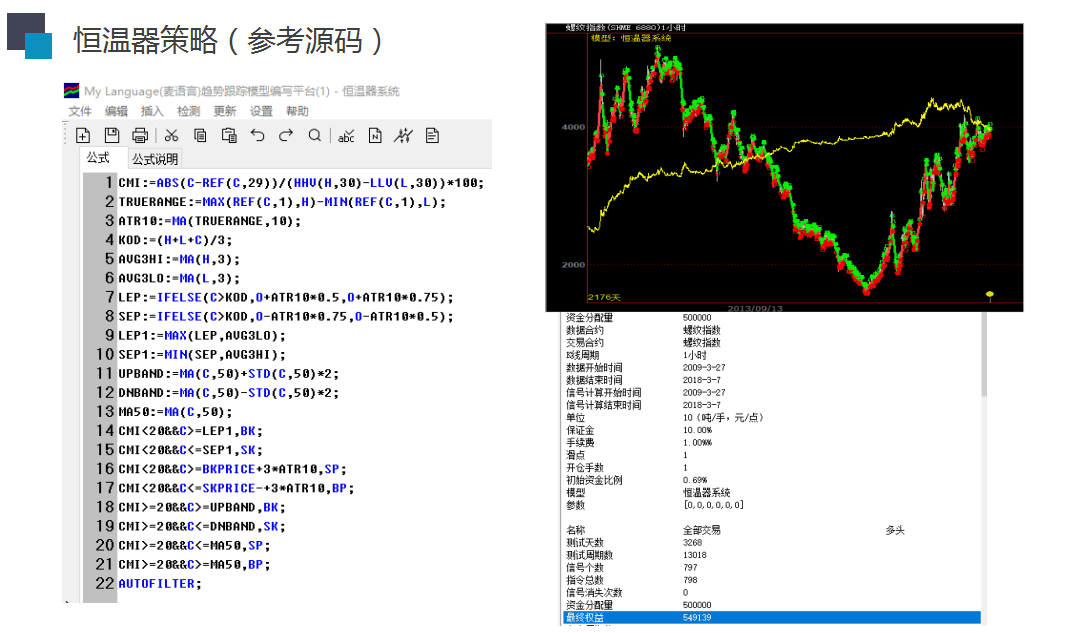
Task: Click the 模型 恒温器系统 row
Action: point(648,492)
